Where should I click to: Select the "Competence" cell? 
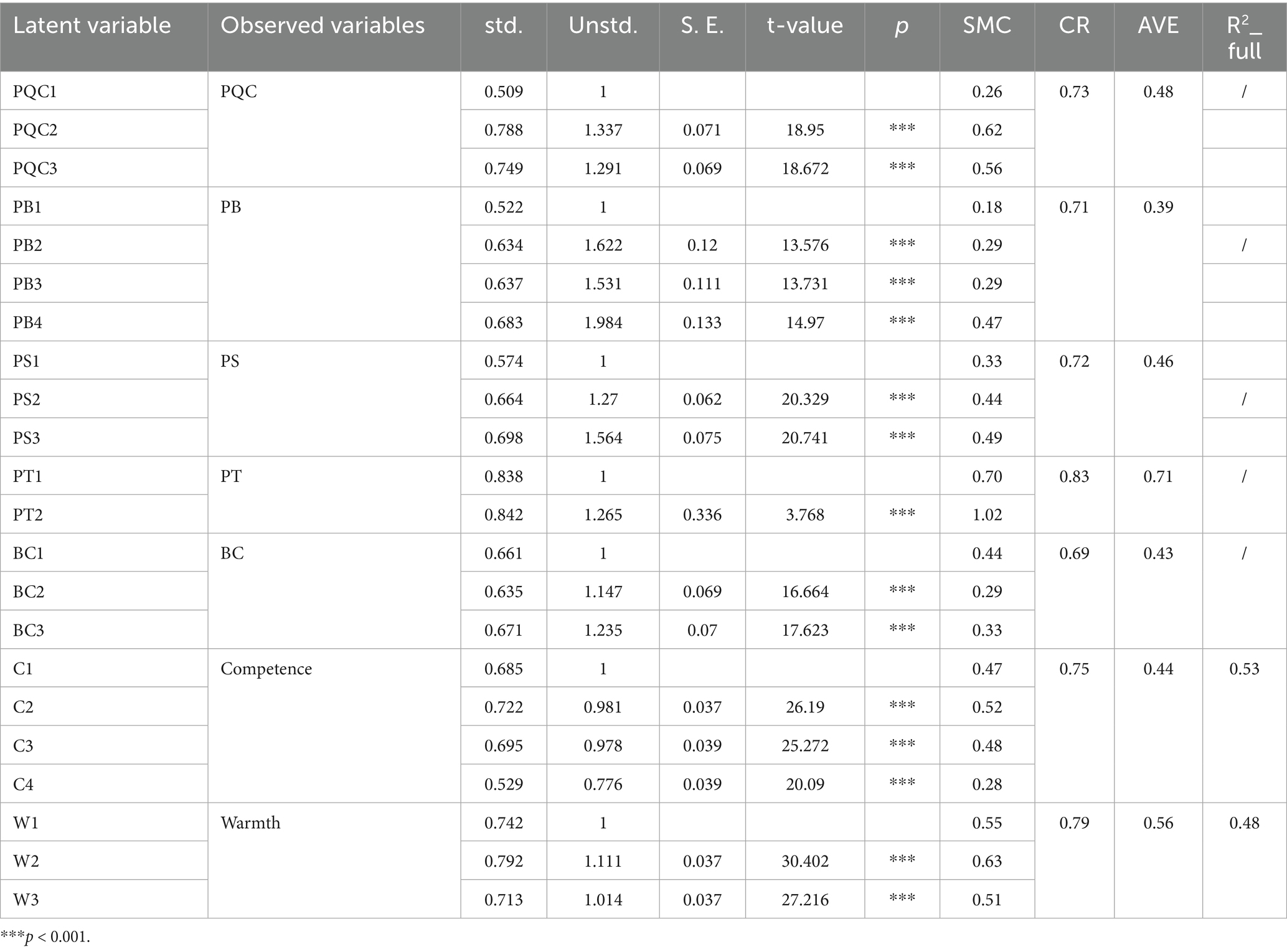[266, 669]
